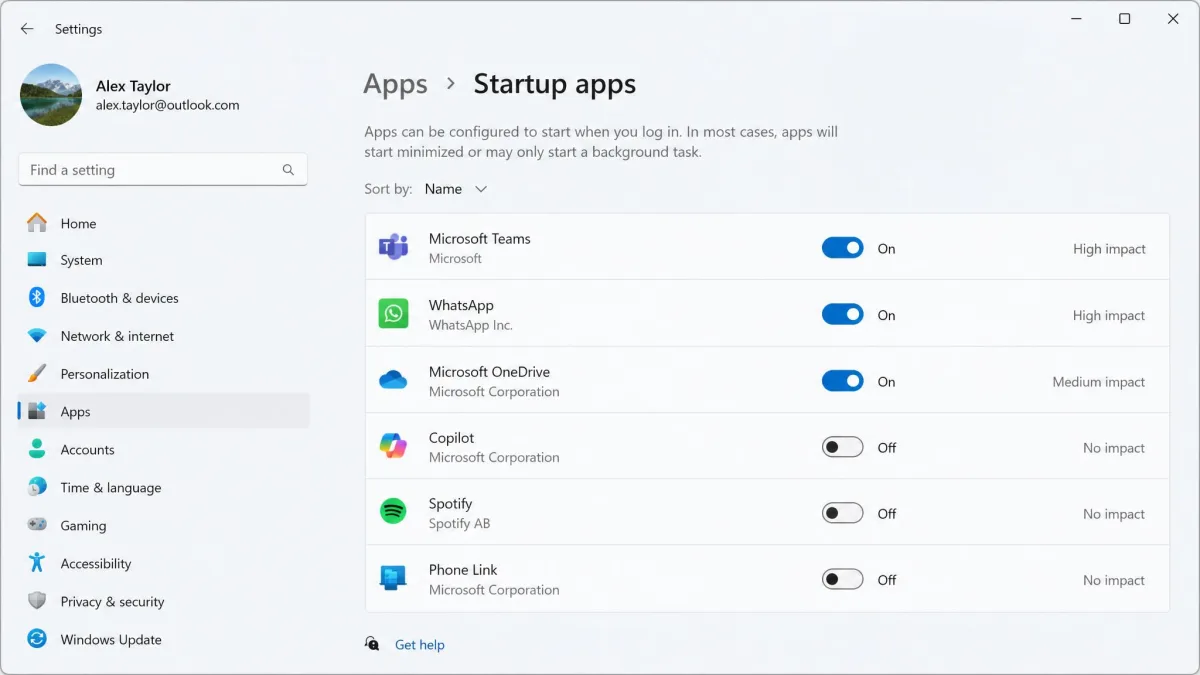Open the Sort by Name dropdown
This screenshot has height=675, width=1200.
[456, 189]
